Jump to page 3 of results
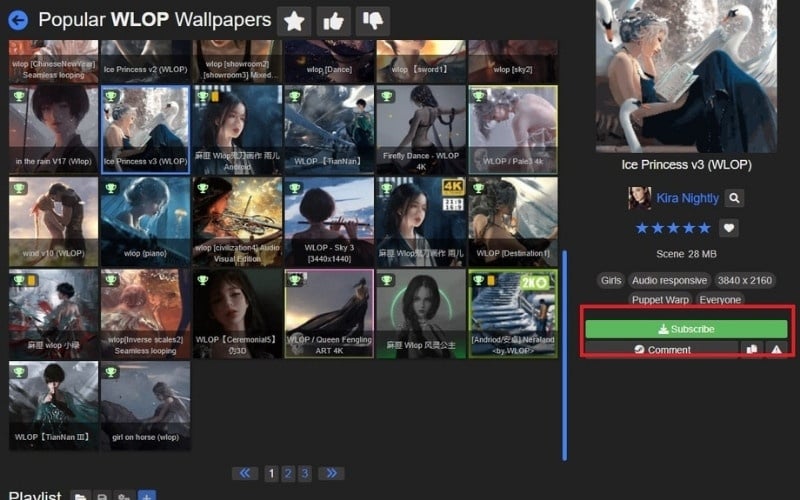Image resolution: width=800 pixels, height=500 pixels. click(x=303, y=473)
